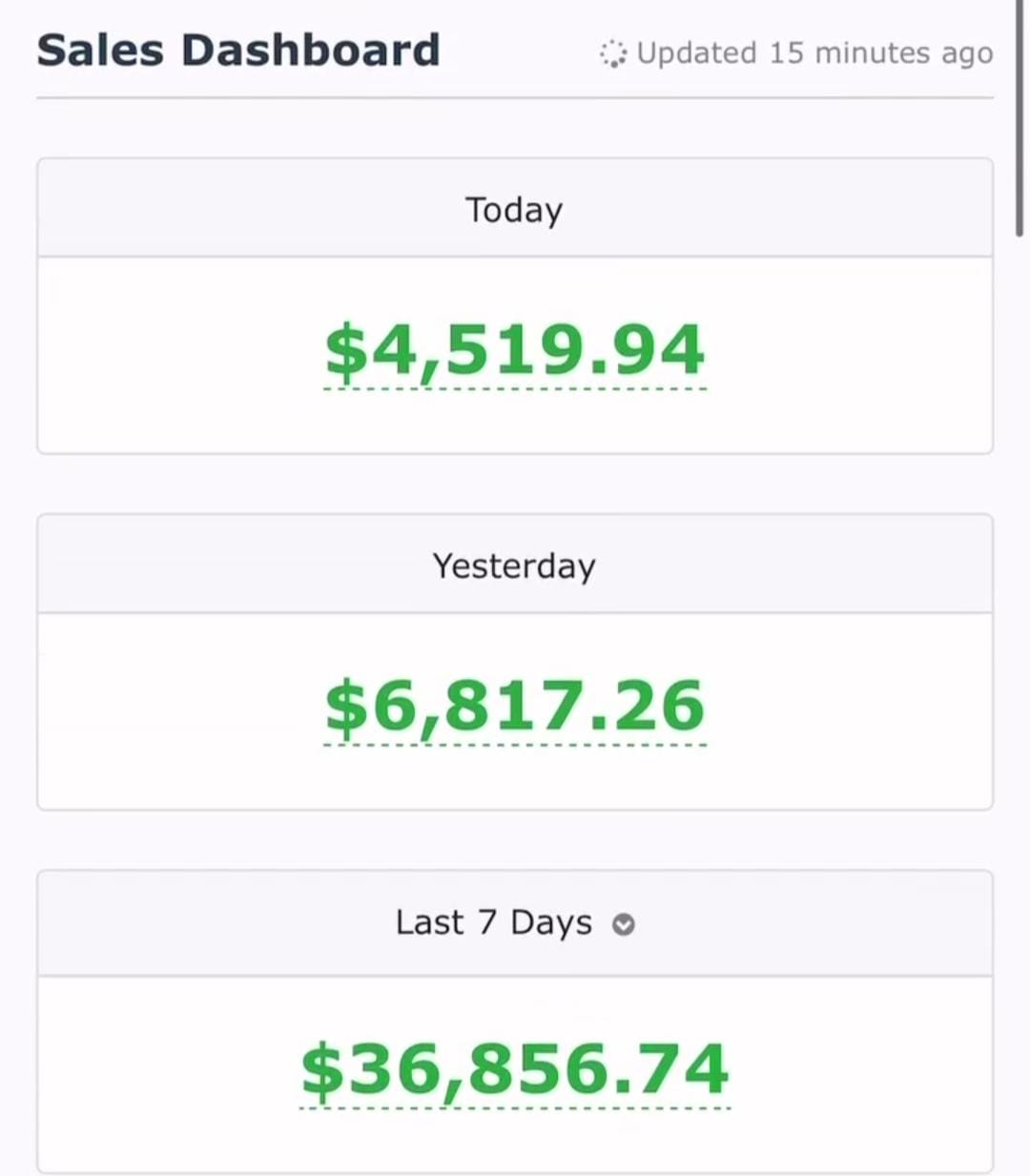Click the "Updated 15 minutes ago" status text
The height and width of the screenshot is (1176, 1030).
814,53
